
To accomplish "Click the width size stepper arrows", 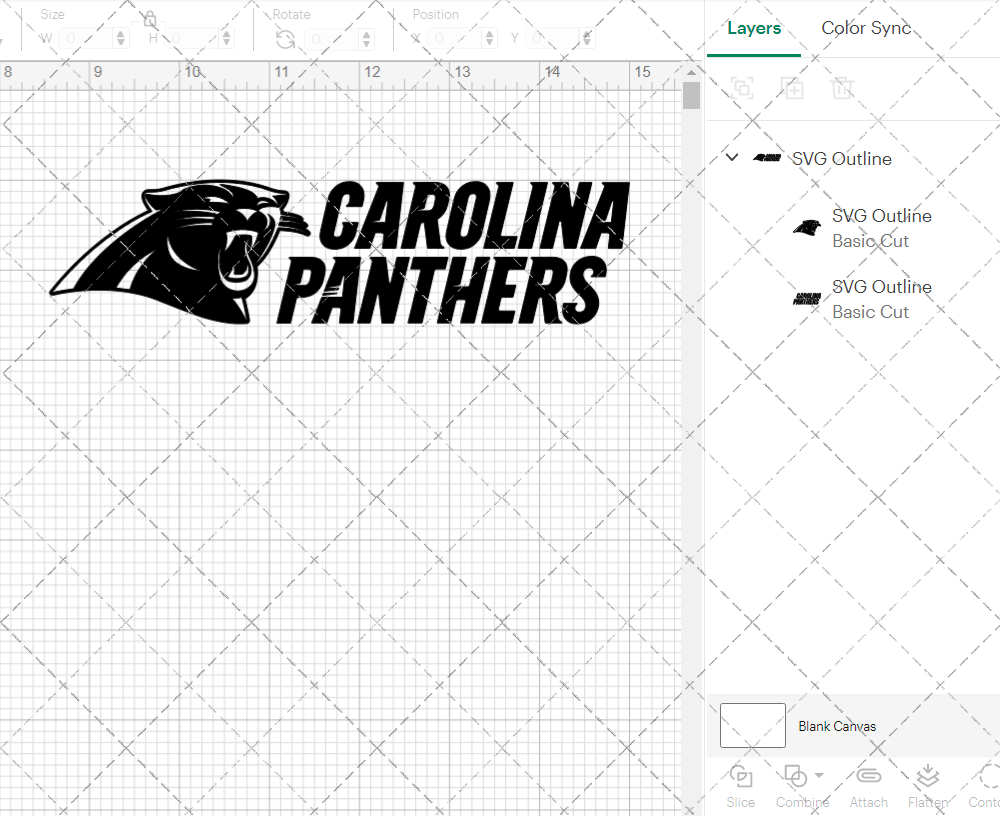I will pos(121,39).
